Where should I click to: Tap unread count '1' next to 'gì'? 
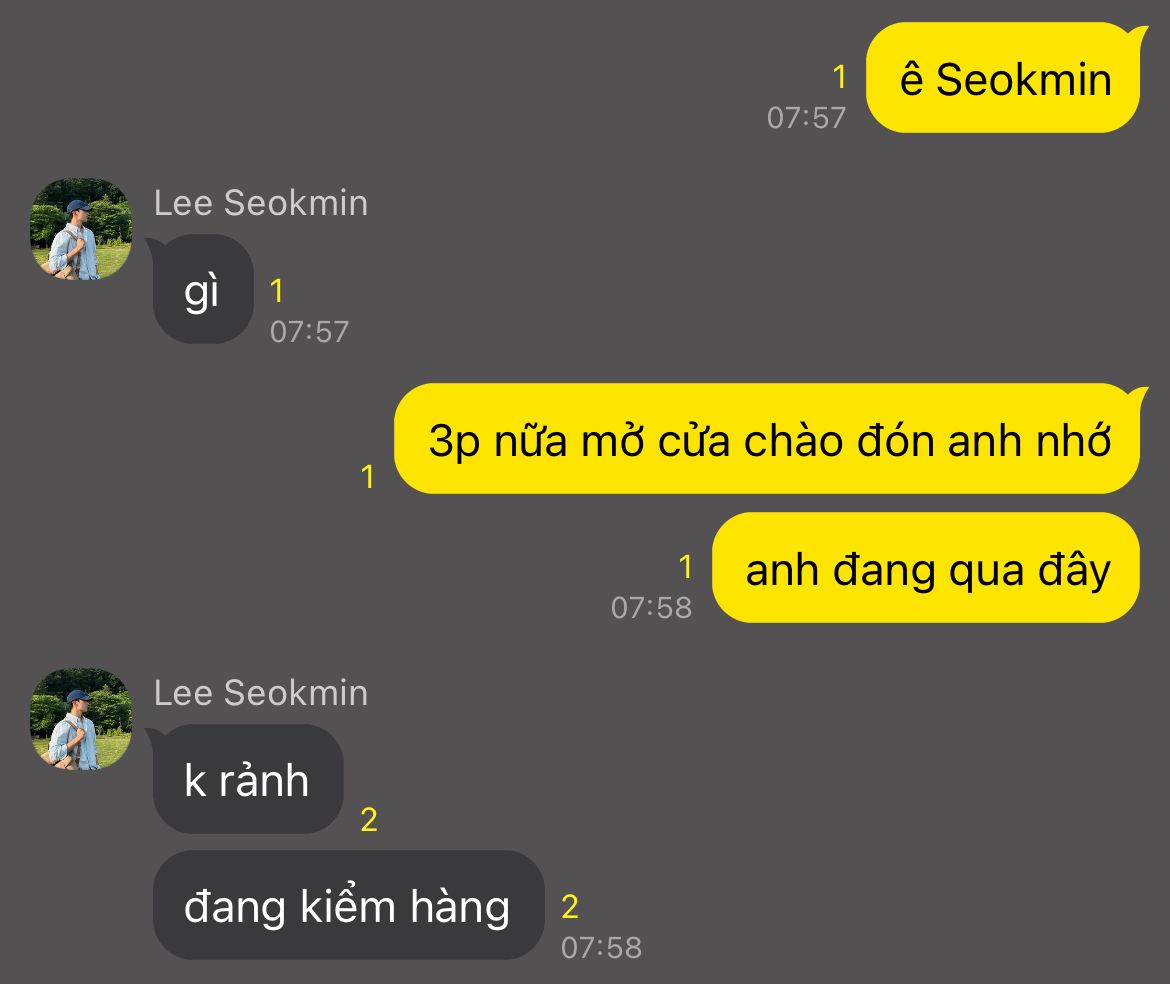point(277,291)
